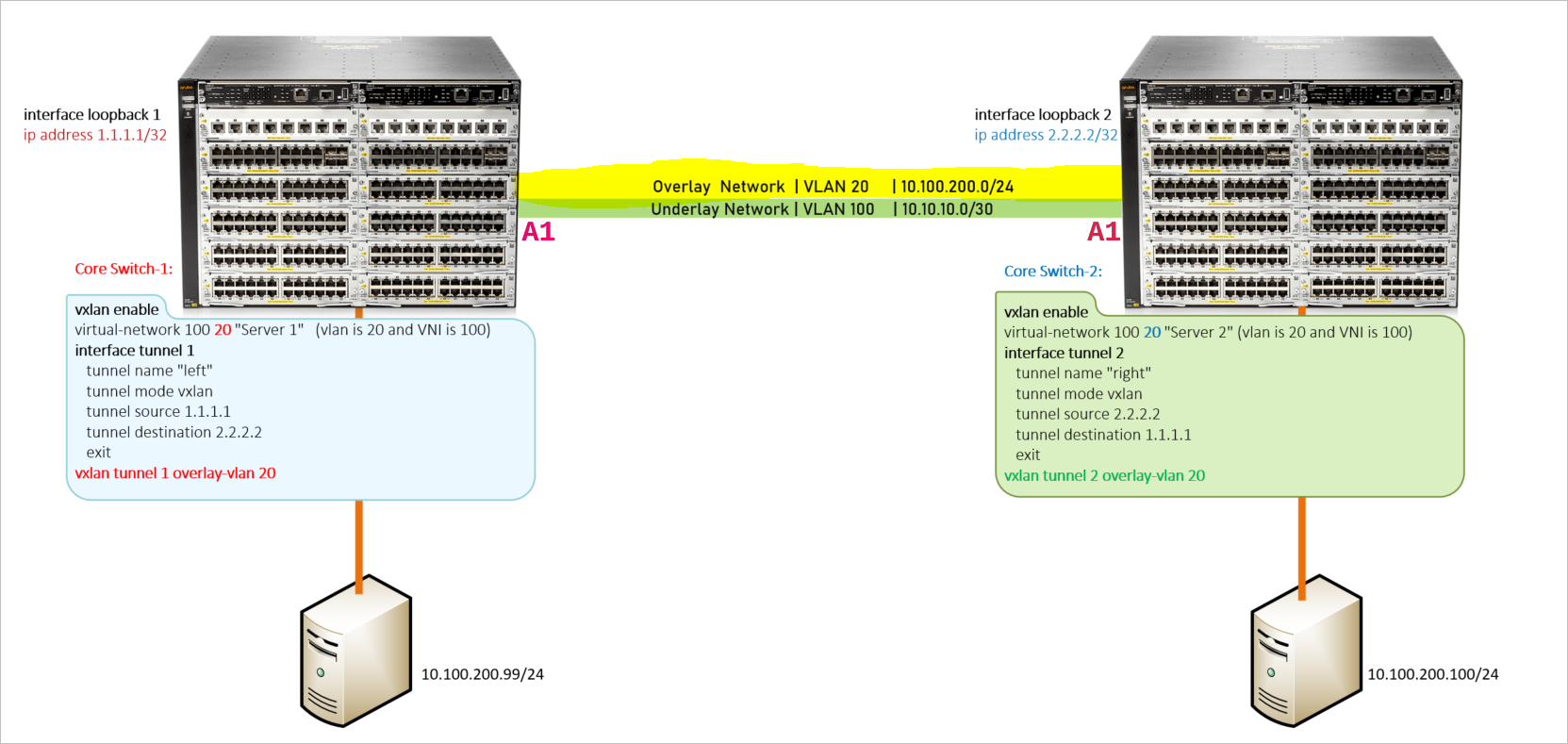Click the Core Switch-1 chassis image
This screenshot has width=1568, height=744.
pyautogui.click(x=349, y=172)
